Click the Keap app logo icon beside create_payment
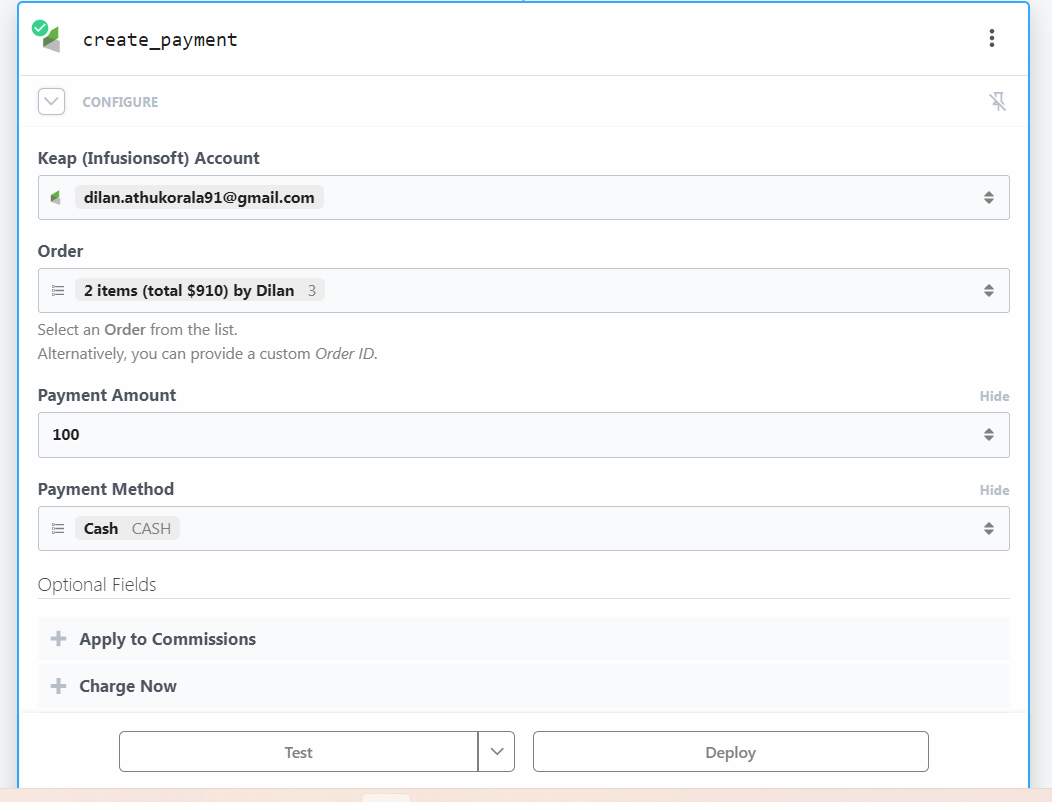This screenshot has height=802, width=1052. pos(52,40)
